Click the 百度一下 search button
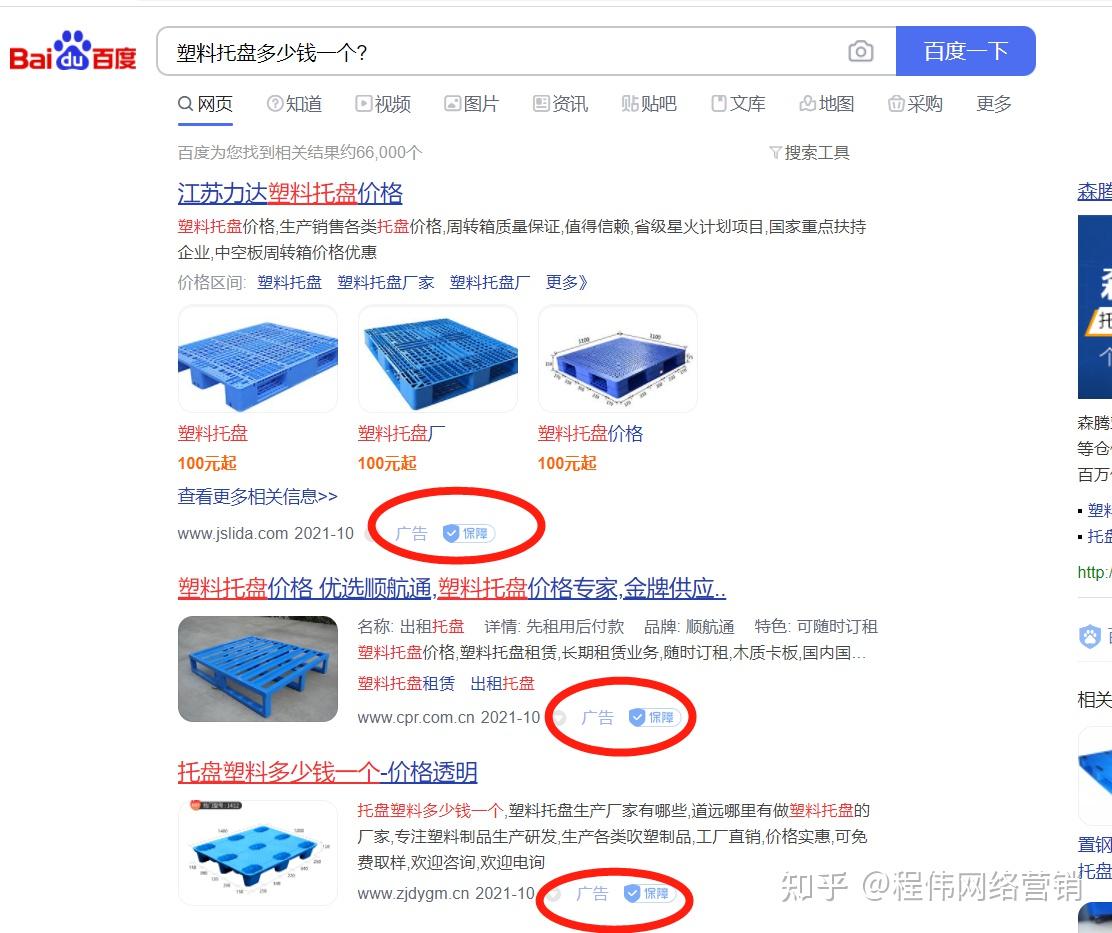The width and height of the screenshot is (1112, 933). coord(966,51)
